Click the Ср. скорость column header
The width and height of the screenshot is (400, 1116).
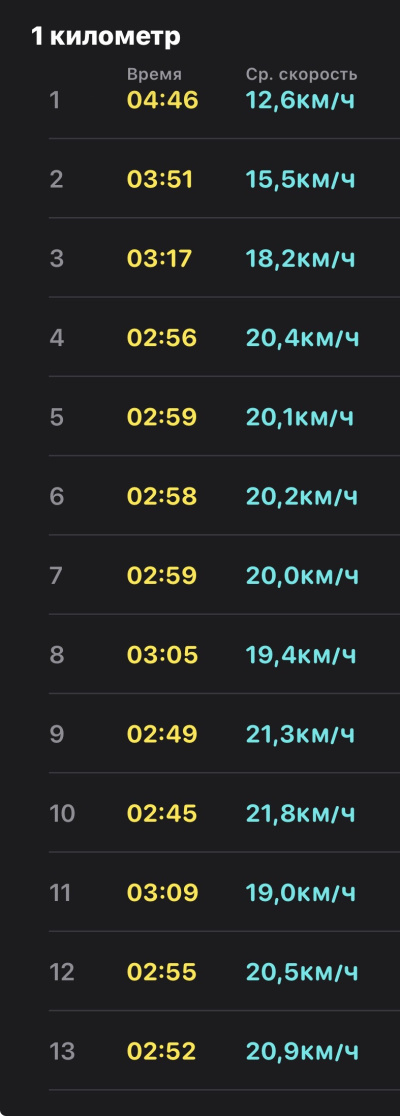(302, 74)
